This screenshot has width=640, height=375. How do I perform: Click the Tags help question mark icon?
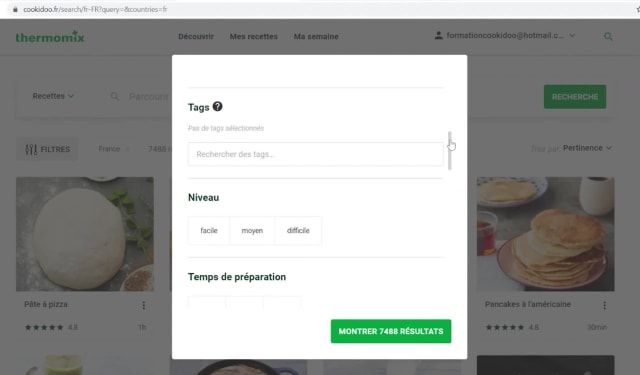pos(218,107)
